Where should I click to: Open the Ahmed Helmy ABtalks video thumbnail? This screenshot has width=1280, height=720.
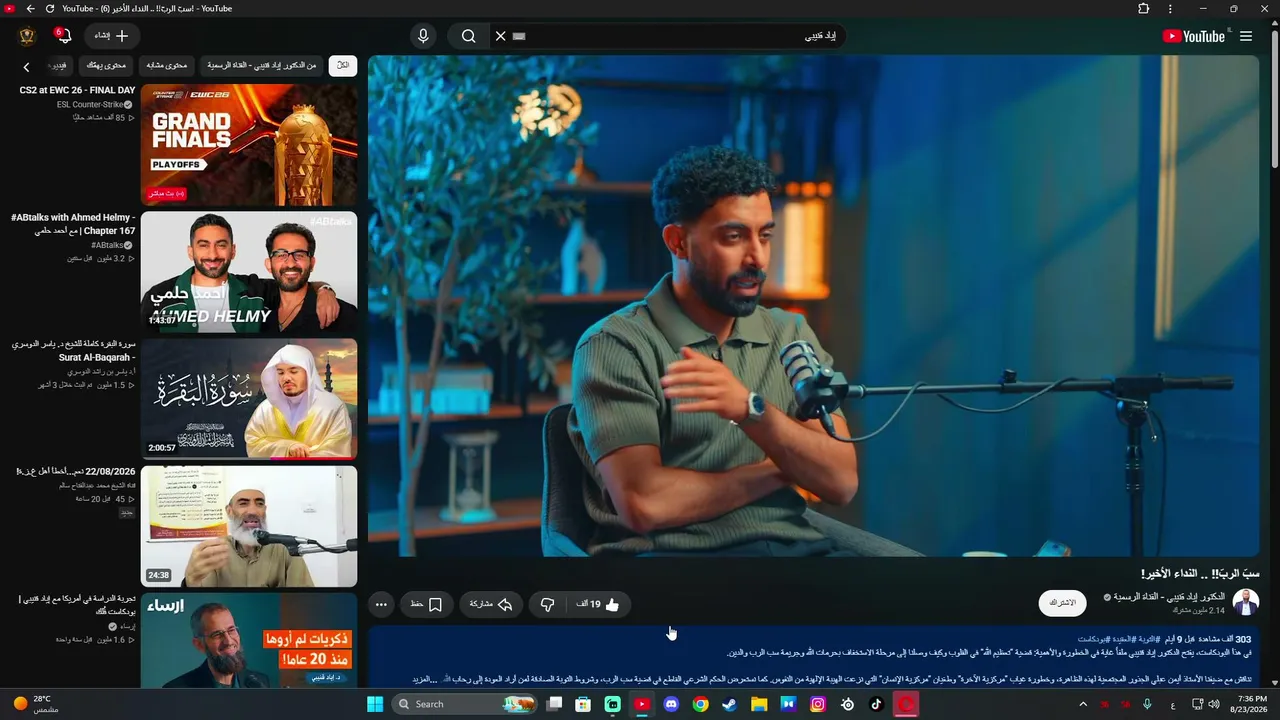coord(249,271)
